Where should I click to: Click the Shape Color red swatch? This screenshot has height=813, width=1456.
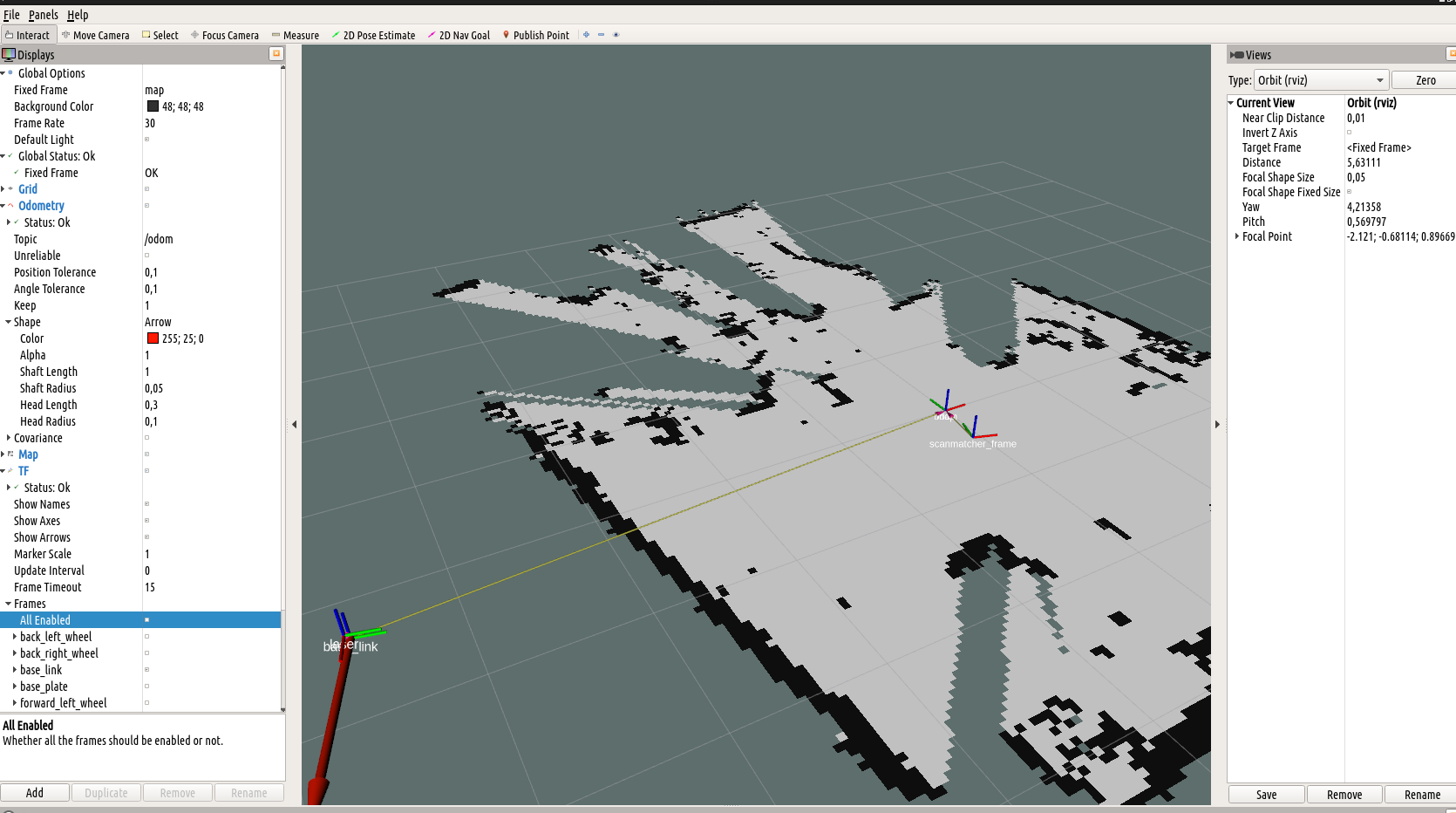[153, 338]
